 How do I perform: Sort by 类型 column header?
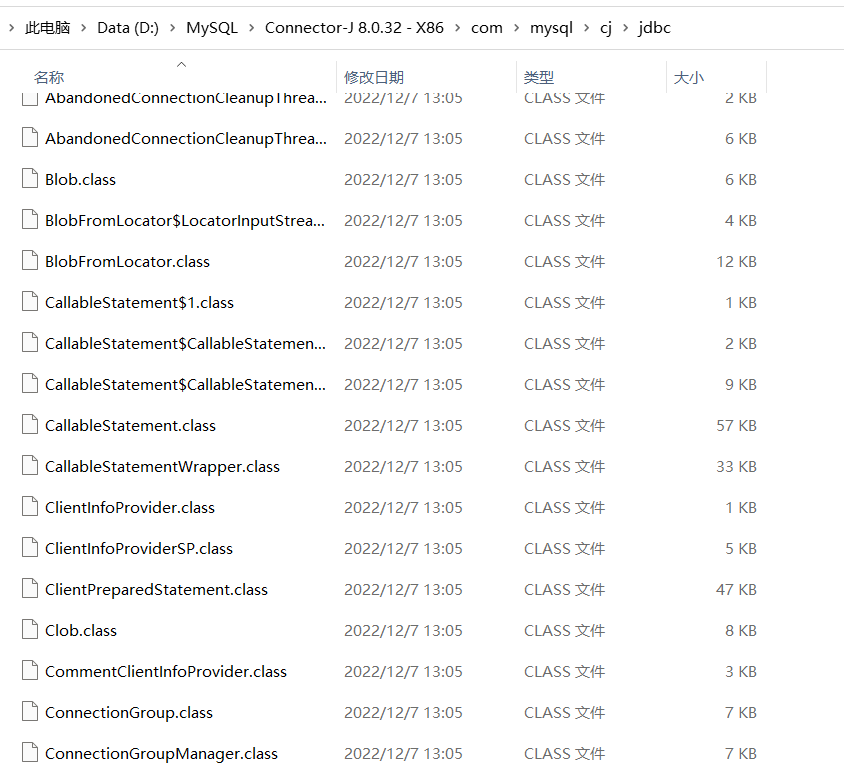pyautogui.click(x=539, y=77)
